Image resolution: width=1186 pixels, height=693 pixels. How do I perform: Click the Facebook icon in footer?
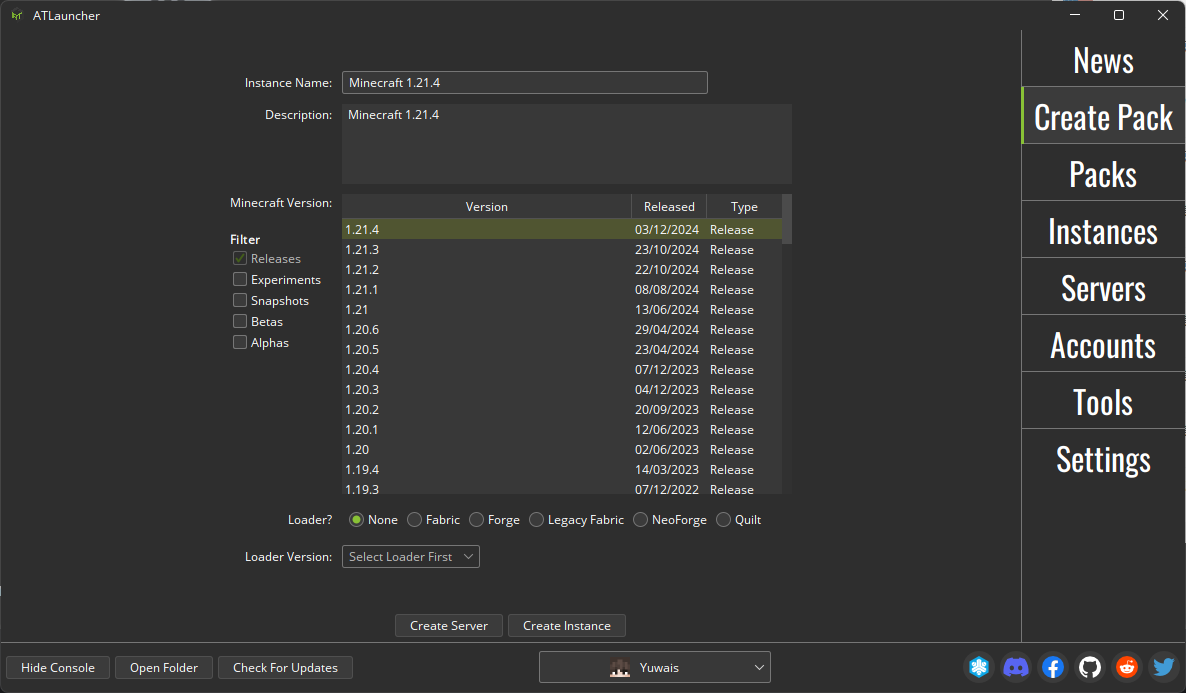(1053, 667)
